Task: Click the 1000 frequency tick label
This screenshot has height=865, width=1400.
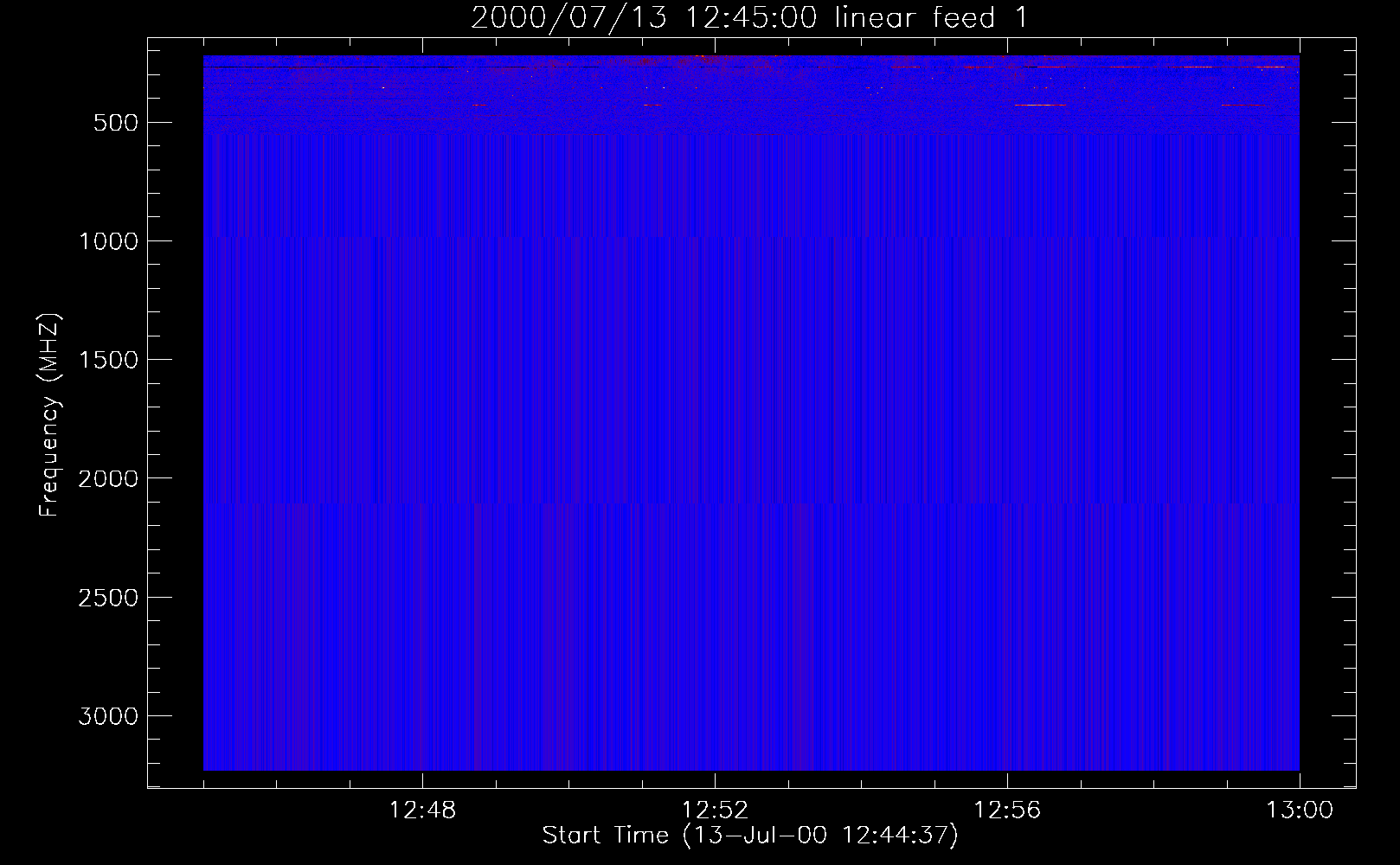Action: click(x=107, y=241)
